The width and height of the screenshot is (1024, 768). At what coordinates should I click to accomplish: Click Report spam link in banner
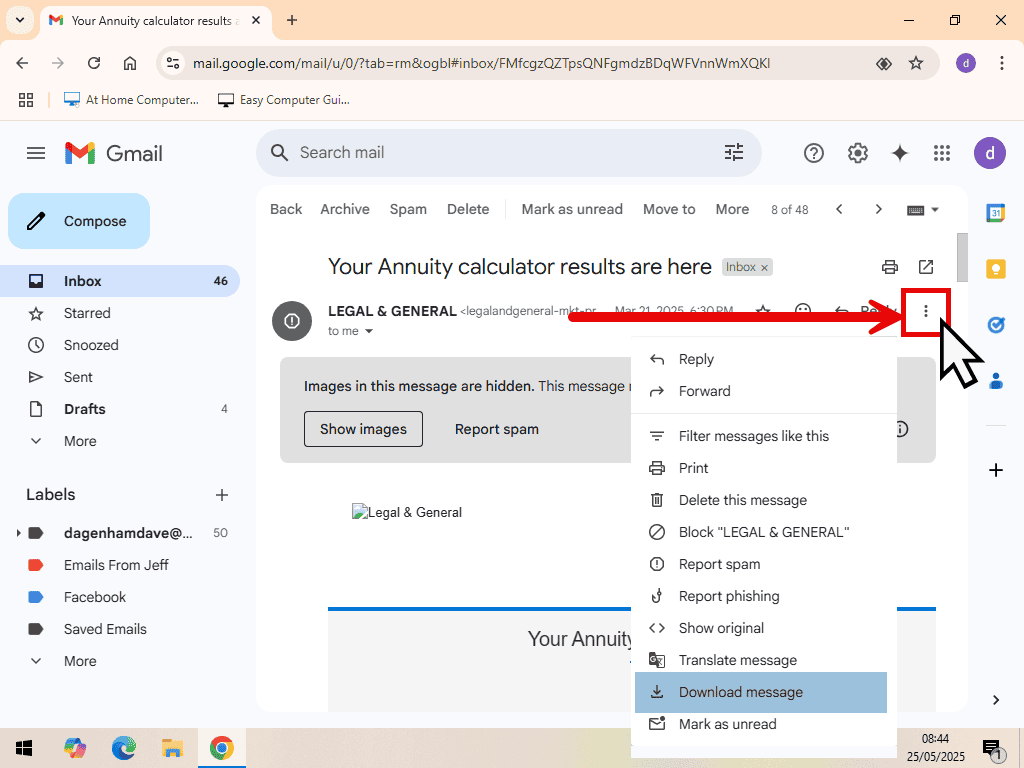(x=496, y=429)
